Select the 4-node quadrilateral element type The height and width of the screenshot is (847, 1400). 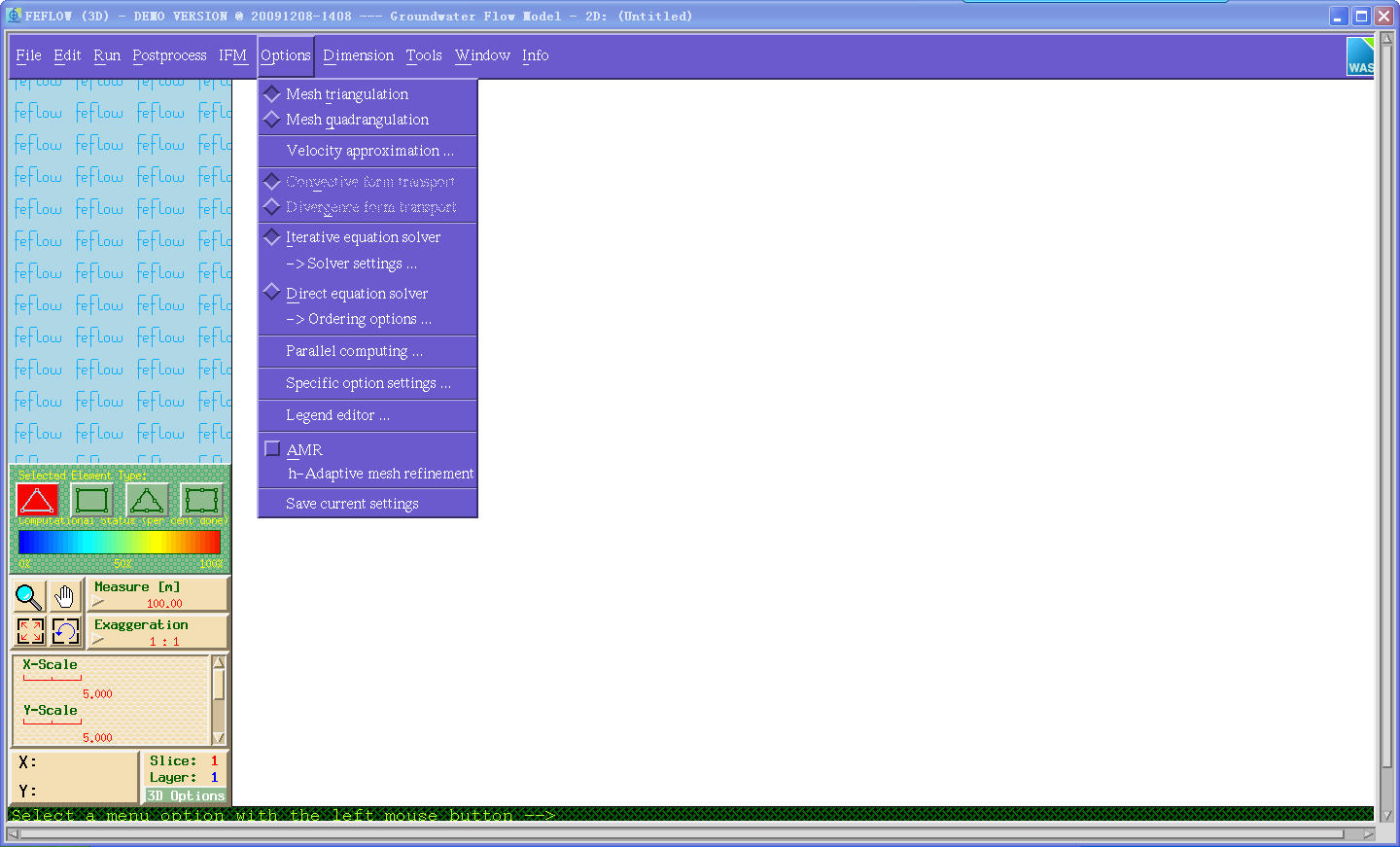[92, 500]
